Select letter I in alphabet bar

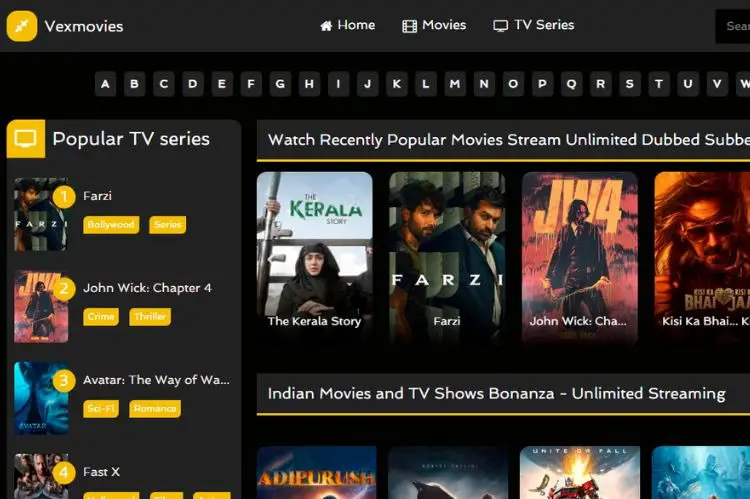tap(339, 84)
